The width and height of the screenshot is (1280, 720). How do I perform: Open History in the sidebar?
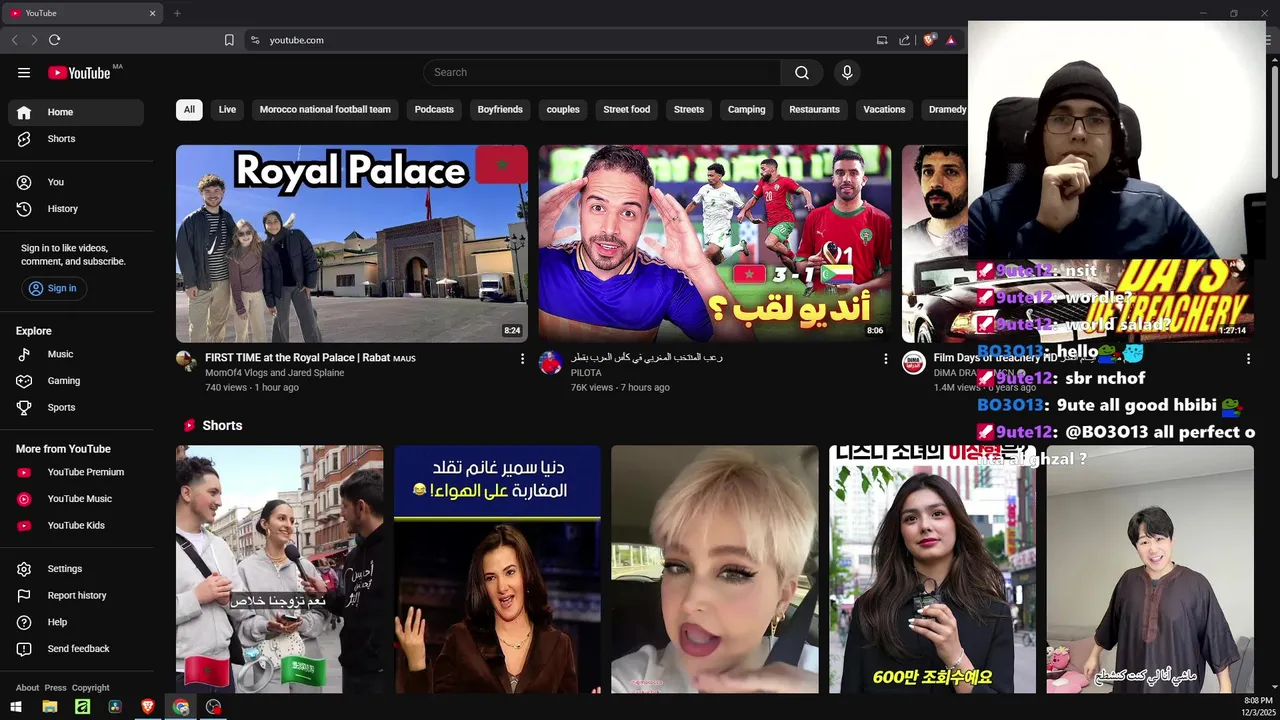76,209
